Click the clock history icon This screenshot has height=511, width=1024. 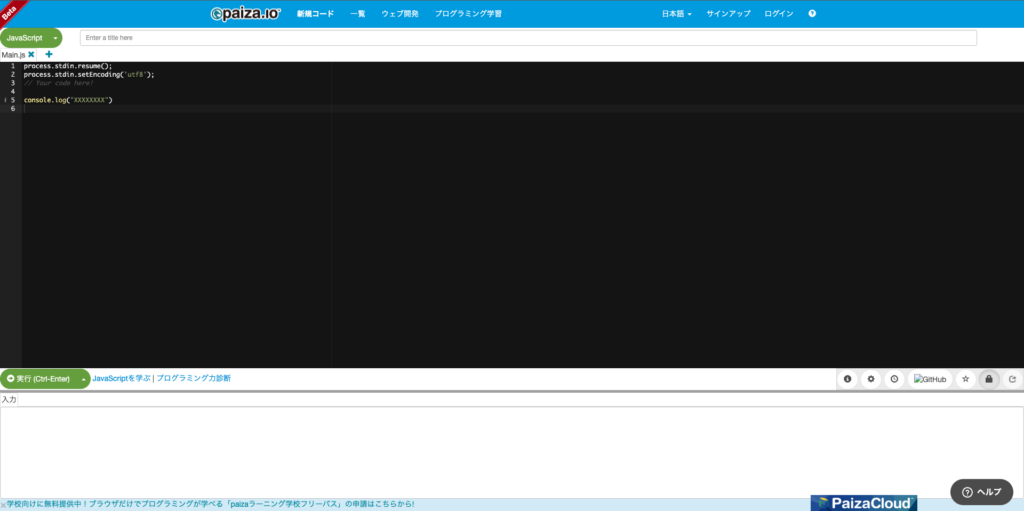click(894, 379)
